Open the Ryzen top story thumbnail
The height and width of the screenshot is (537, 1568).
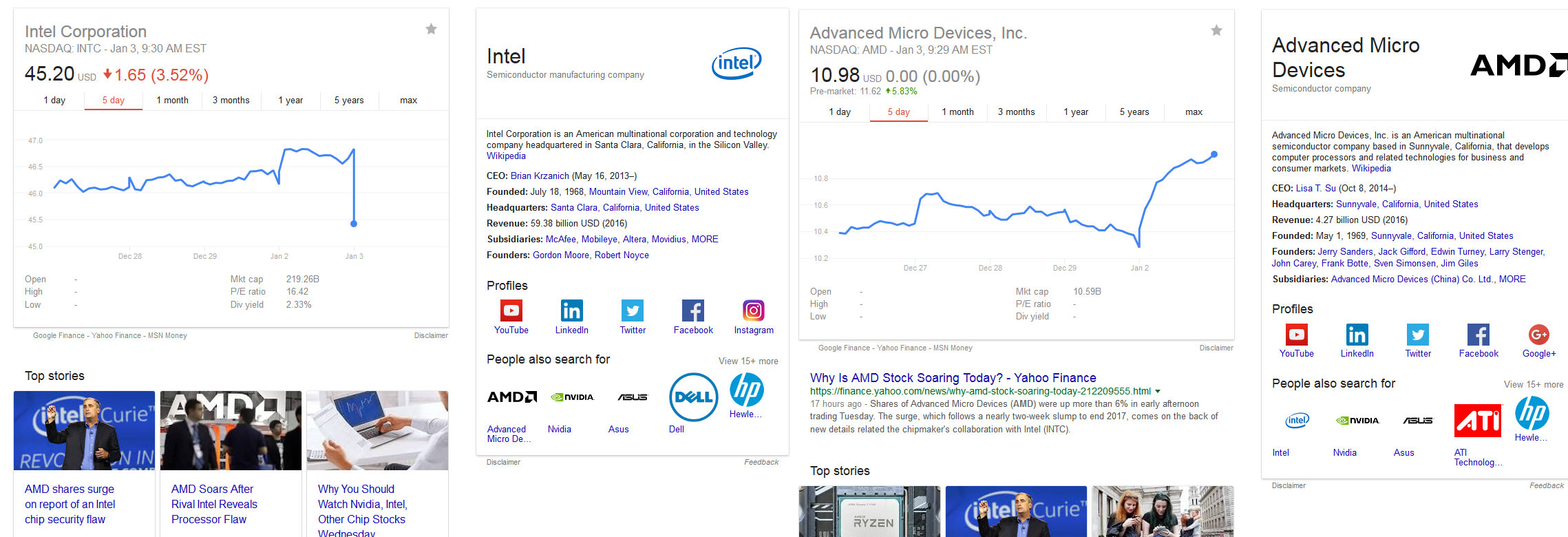point(869,512)
